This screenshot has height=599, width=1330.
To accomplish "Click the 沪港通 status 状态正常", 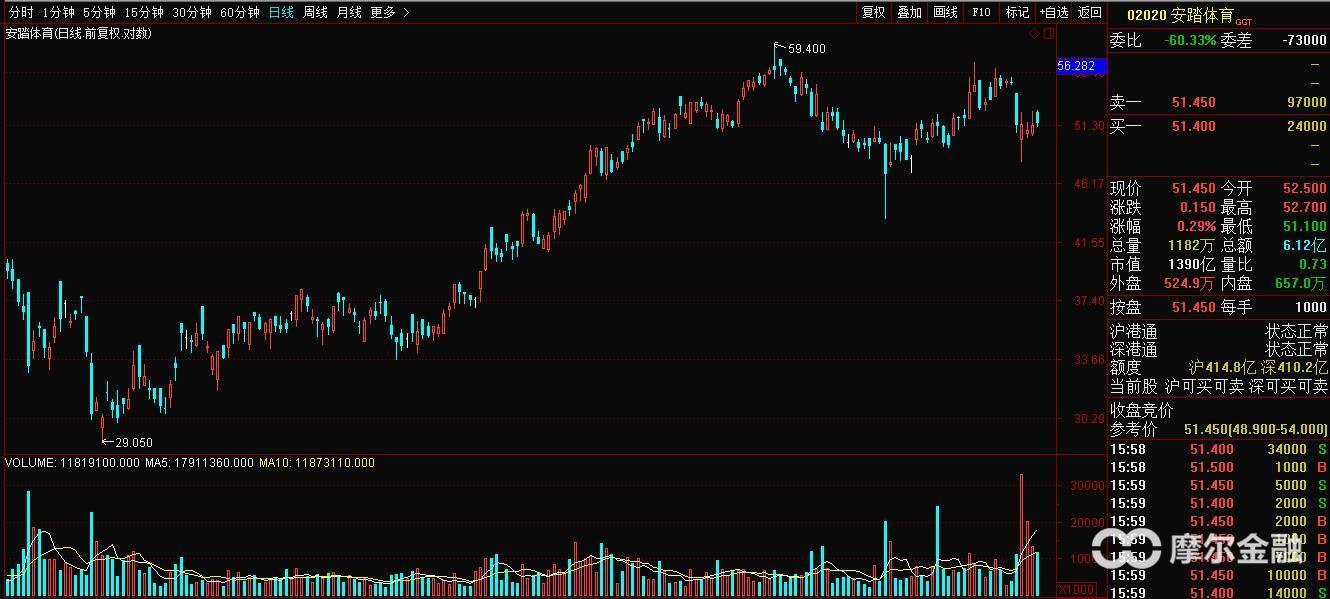I will point(1297,331).
